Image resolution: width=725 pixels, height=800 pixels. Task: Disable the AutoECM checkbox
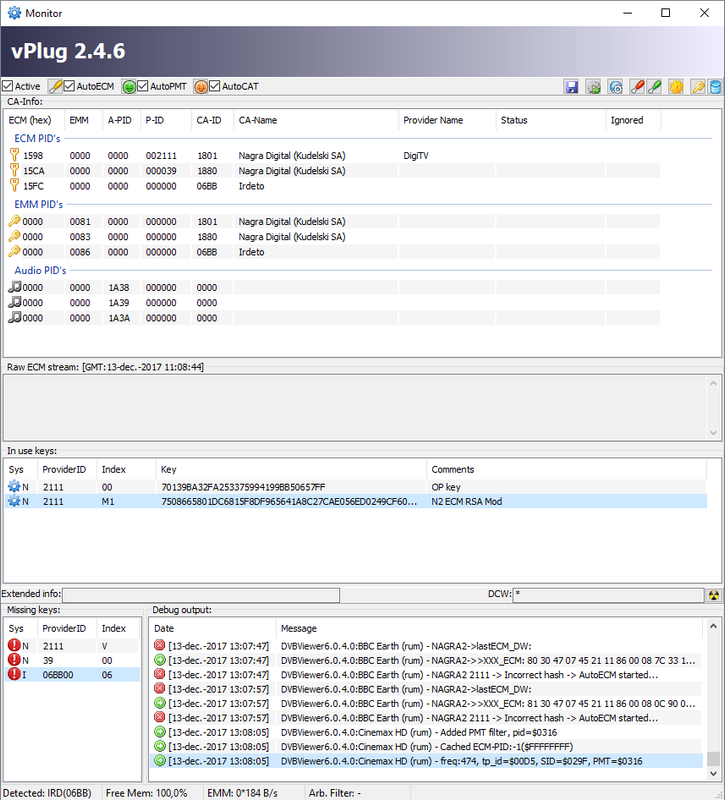[x=69, y=86]
